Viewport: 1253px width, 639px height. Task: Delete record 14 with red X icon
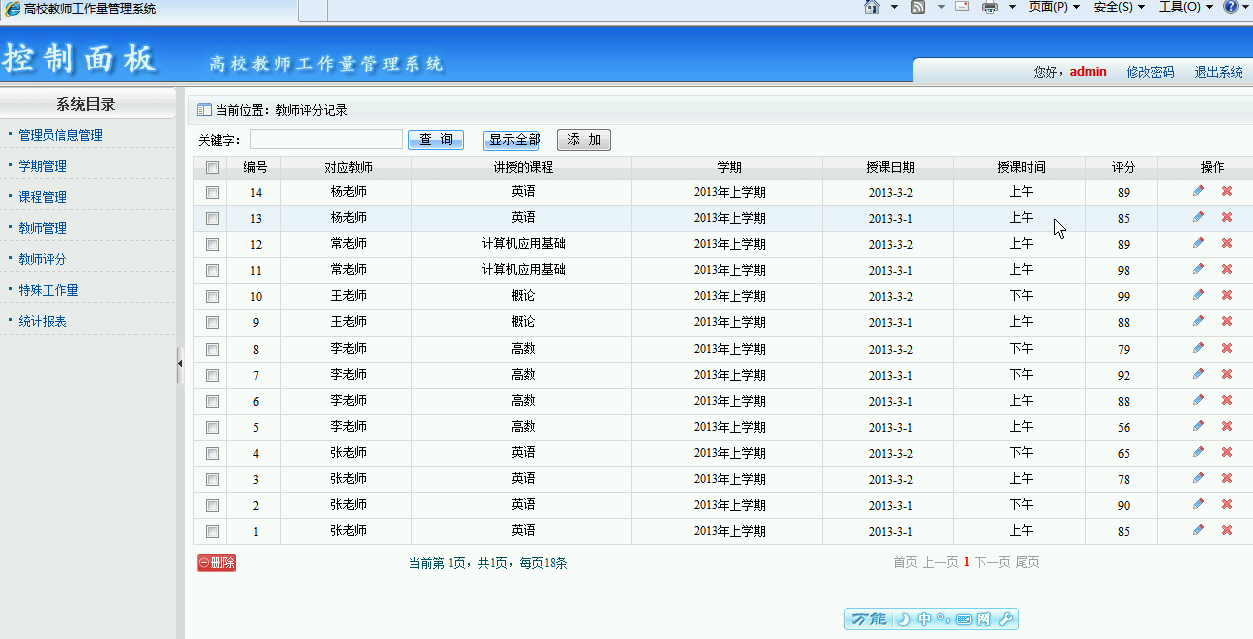pos(1227,191)
